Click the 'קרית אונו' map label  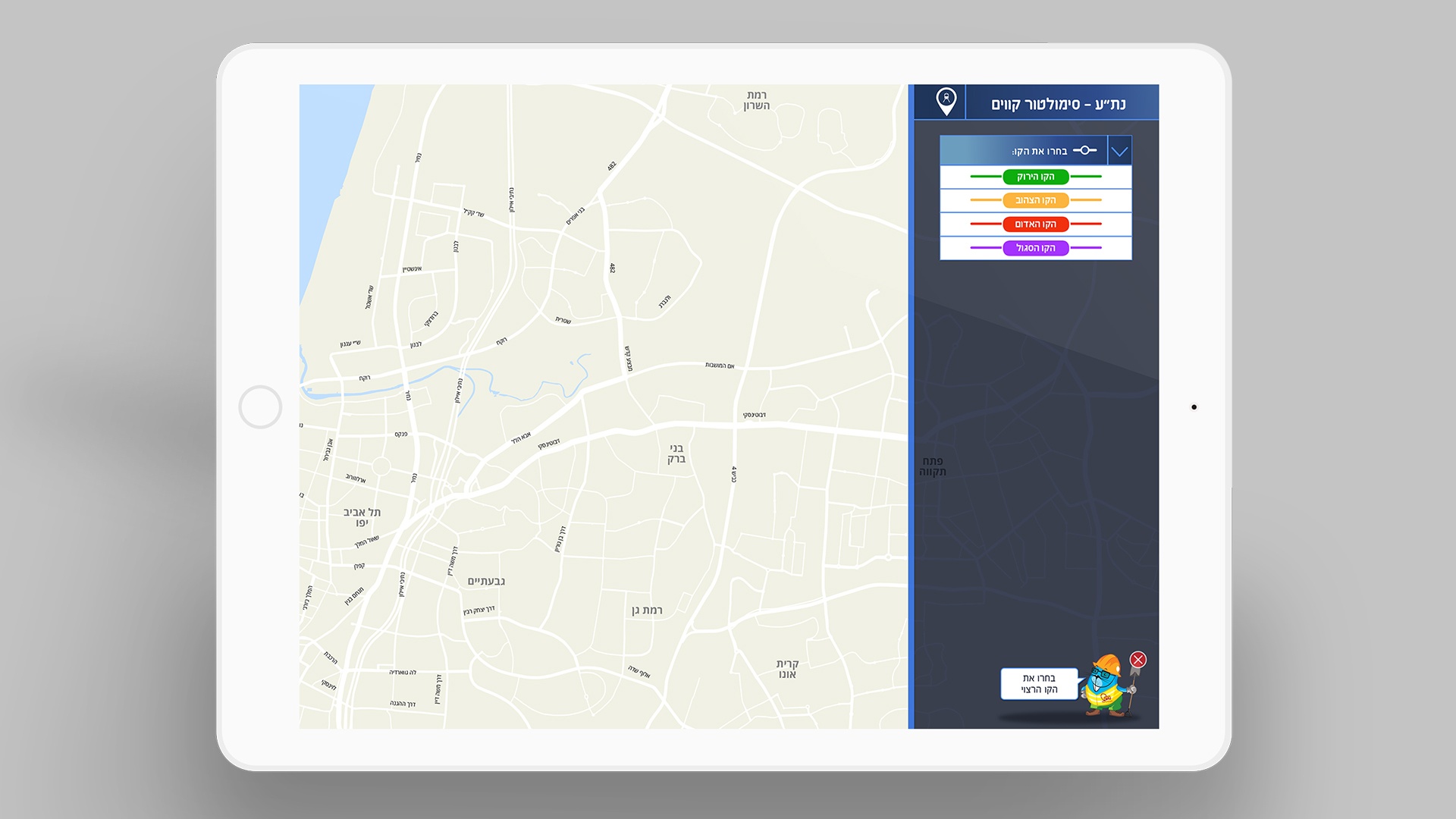pyautogui.click(x=787, y=669)
